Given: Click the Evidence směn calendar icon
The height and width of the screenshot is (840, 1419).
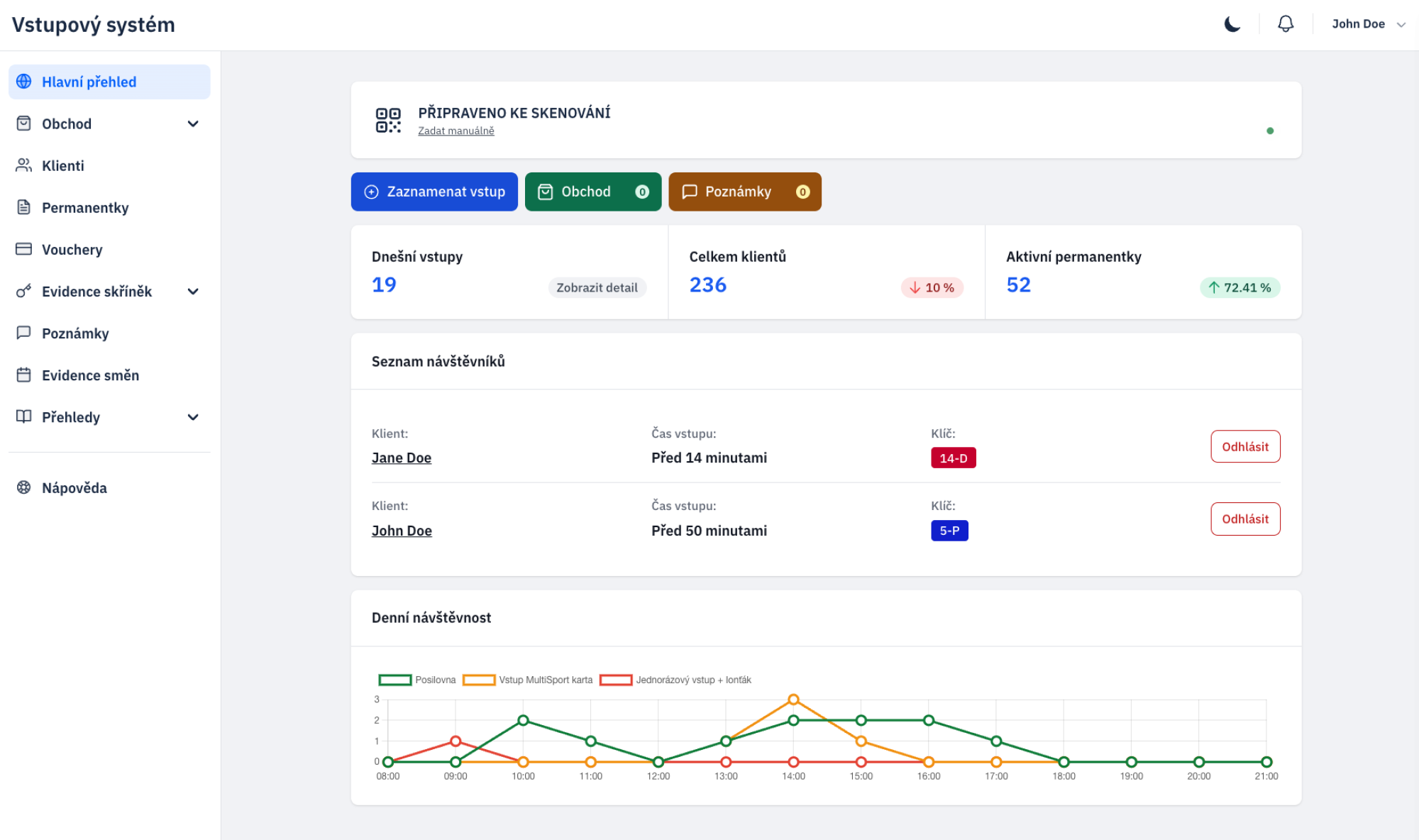Looking at the screenshot, I should coord(23,375).
